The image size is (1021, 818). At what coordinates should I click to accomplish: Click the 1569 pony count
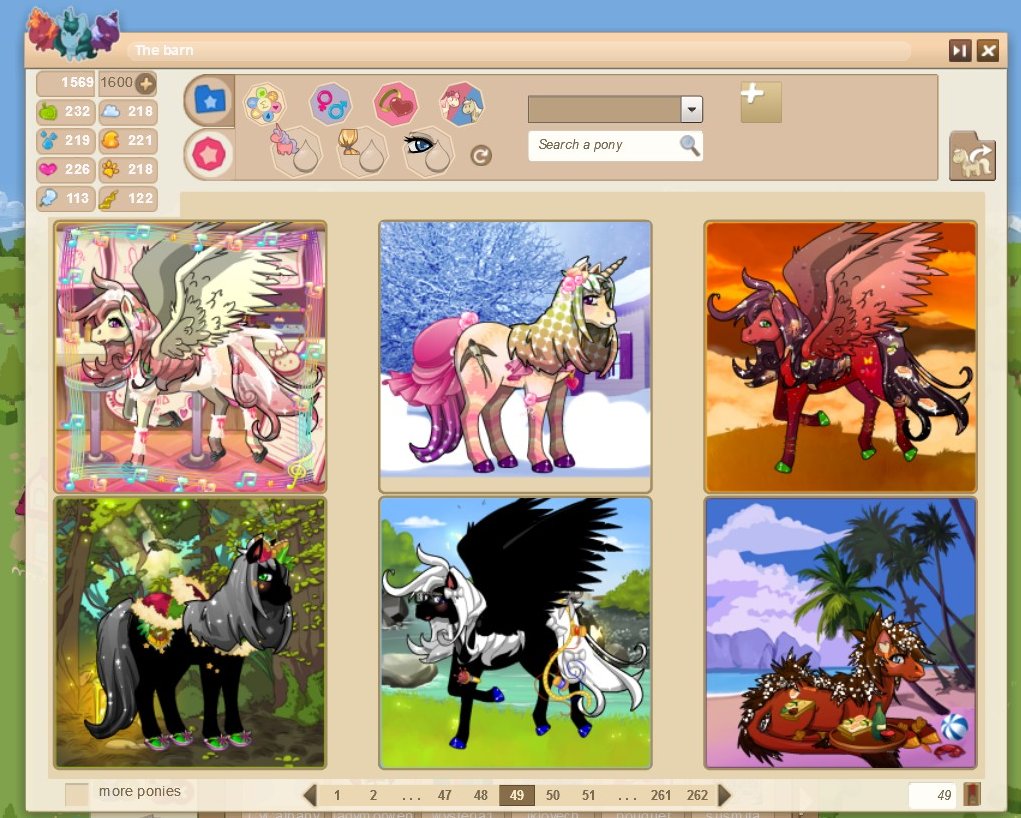65,83
